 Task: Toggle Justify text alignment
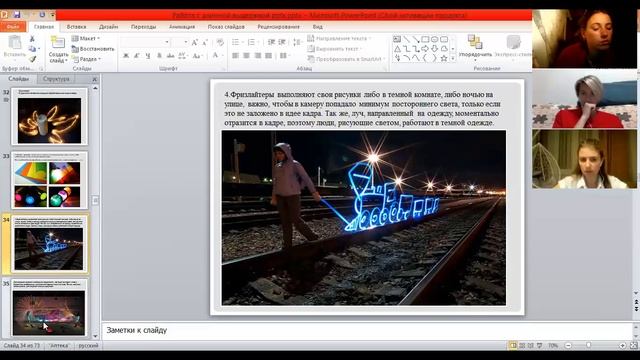click(x=268, y=56)
